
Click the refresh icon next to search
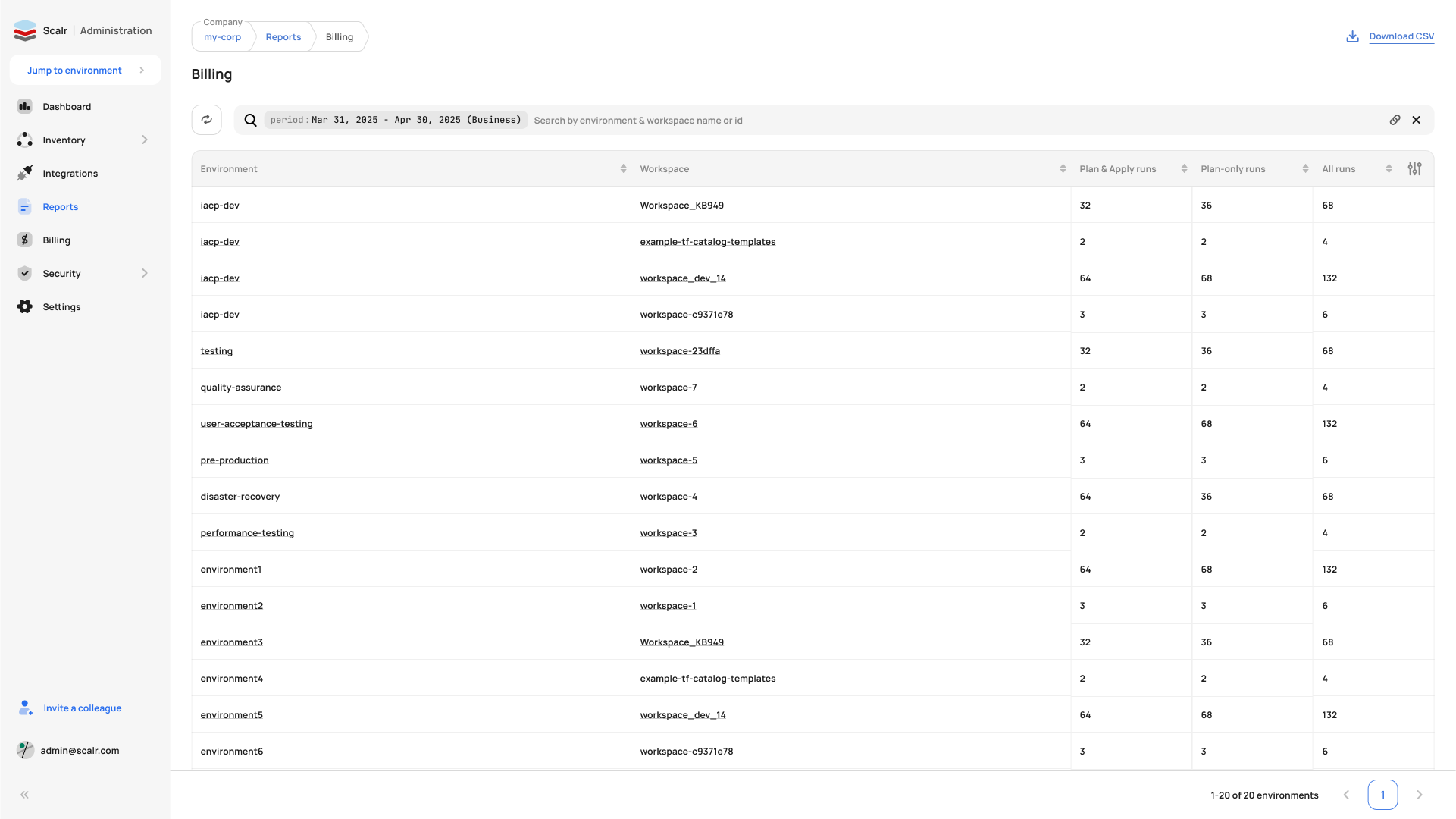tap(206, 120)
